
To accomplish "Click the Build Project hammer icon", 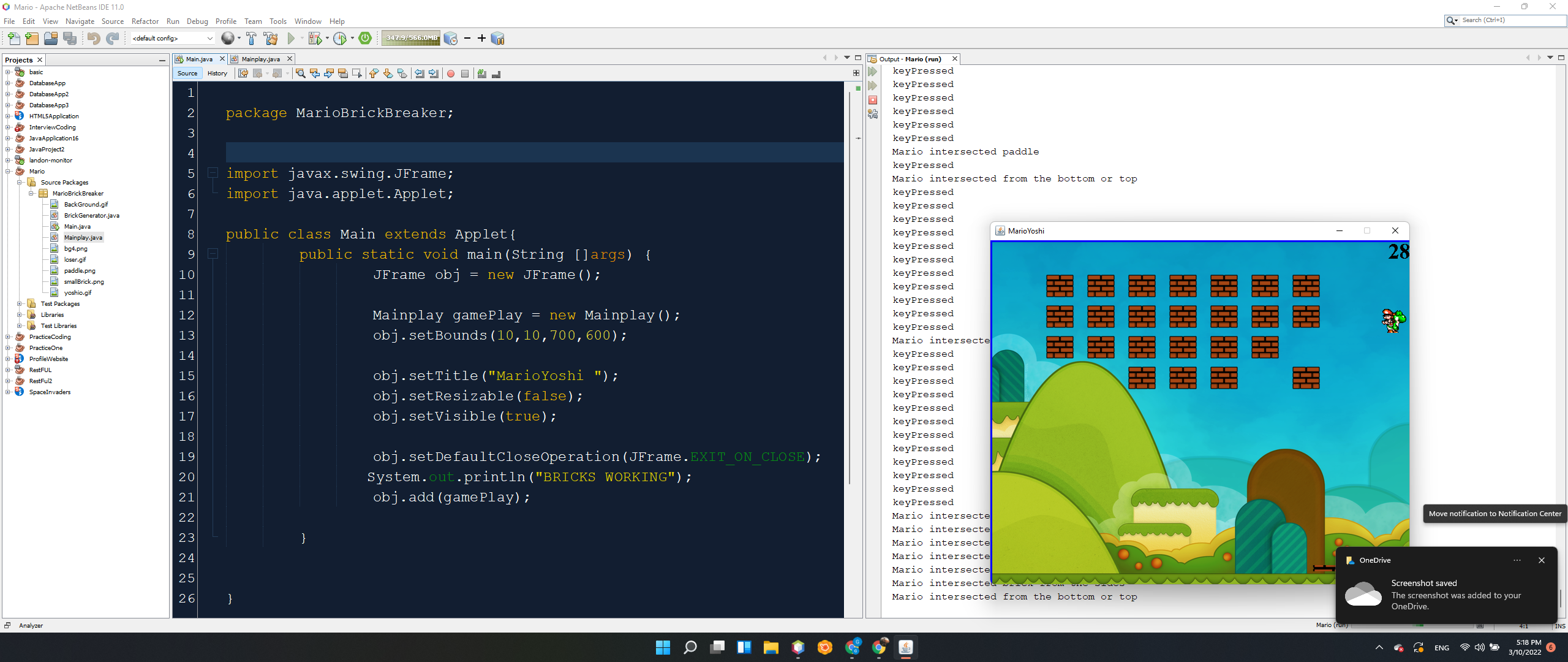I will 251,39.
